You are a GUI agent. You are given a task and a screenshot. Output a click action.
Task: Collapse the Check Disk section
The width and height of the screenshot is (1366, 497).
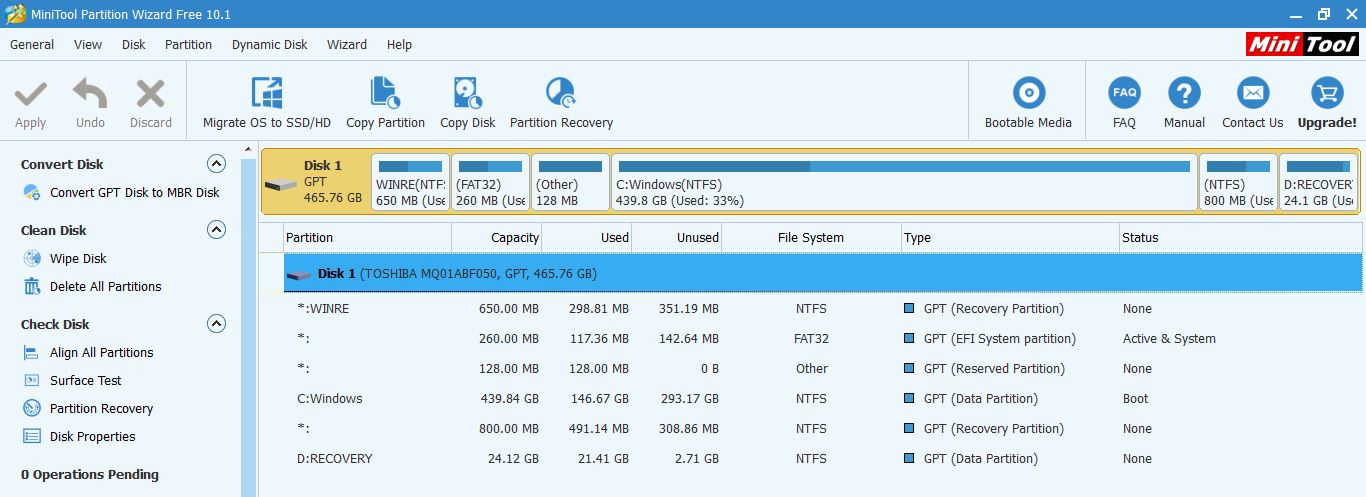[216, 324]
